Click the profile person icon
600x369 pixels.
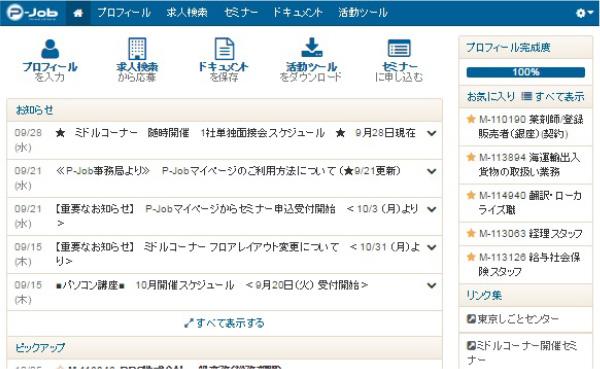[50, 49]
